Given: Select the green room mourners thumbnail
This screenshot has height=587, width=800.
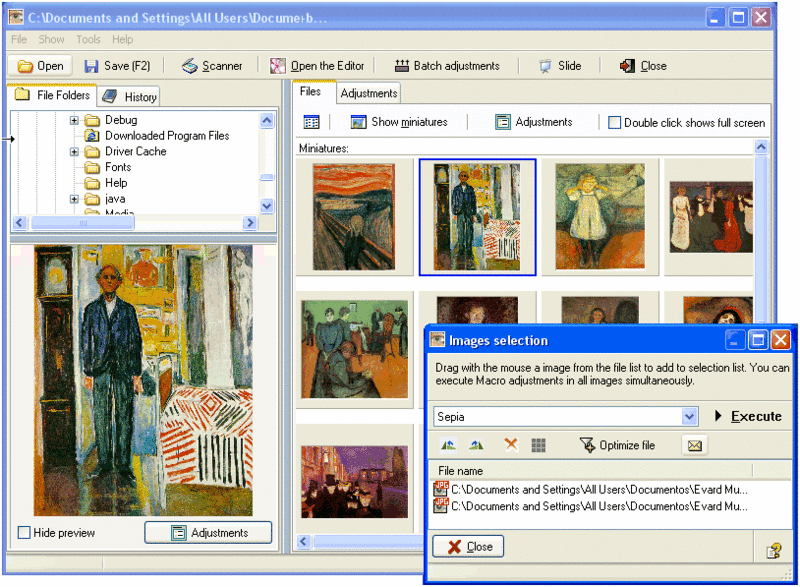Looking at the screenshot, I should click(355, 349).
